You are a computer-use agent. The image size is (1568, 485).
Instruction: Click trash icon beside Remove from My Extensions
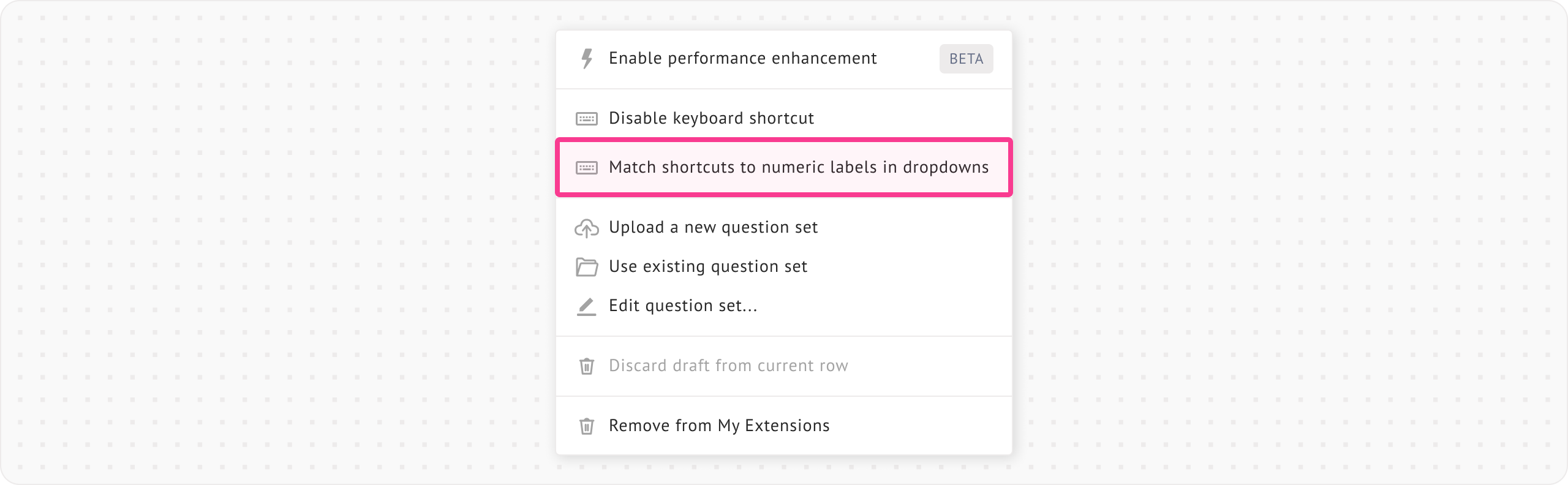pyautogui.click(x=587, y=426)
